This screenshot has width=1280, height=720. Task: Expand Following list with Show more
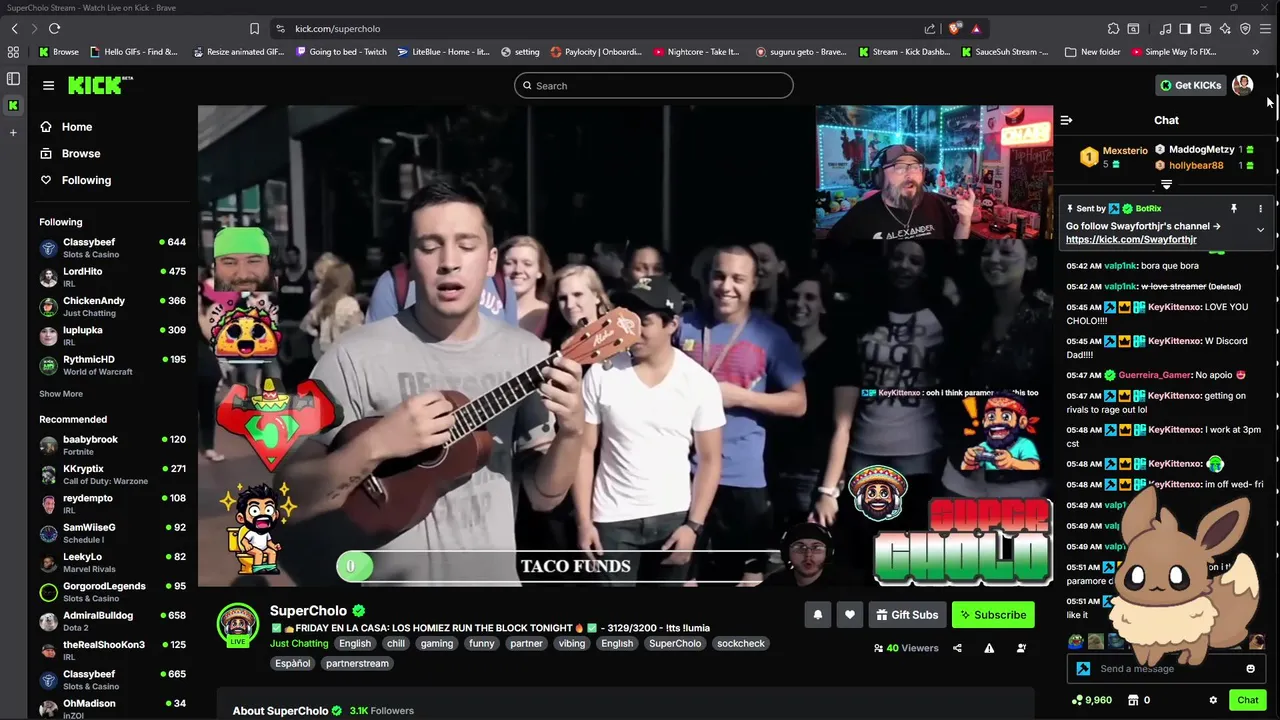coord(61,394)
